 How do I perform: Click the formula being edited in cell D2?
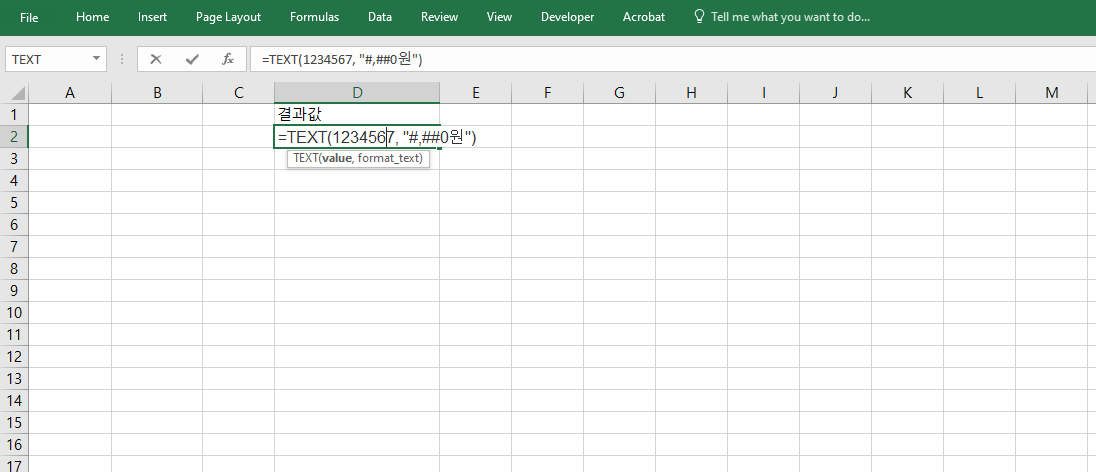[377, 138]
